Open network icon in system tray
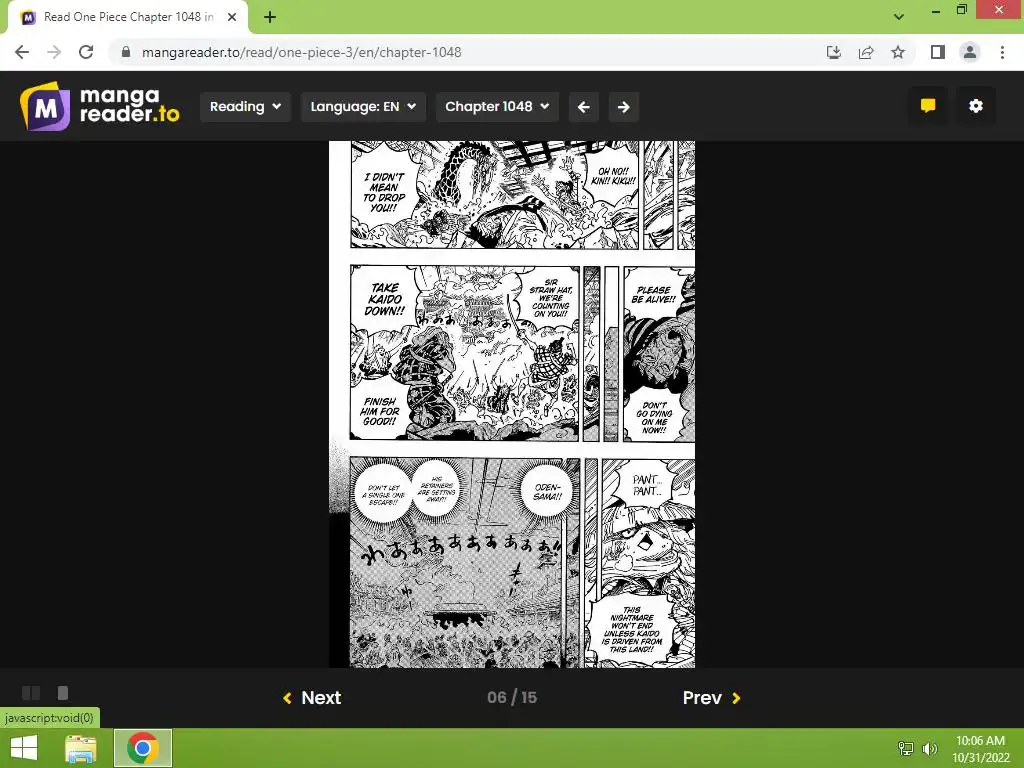Screen dimensions: 1024x768 coord(905,748)
